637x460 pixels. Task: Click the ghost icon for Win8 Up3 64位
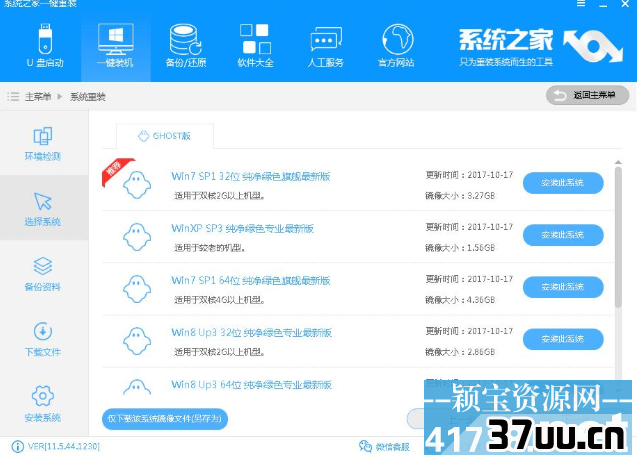click(137, 387)
